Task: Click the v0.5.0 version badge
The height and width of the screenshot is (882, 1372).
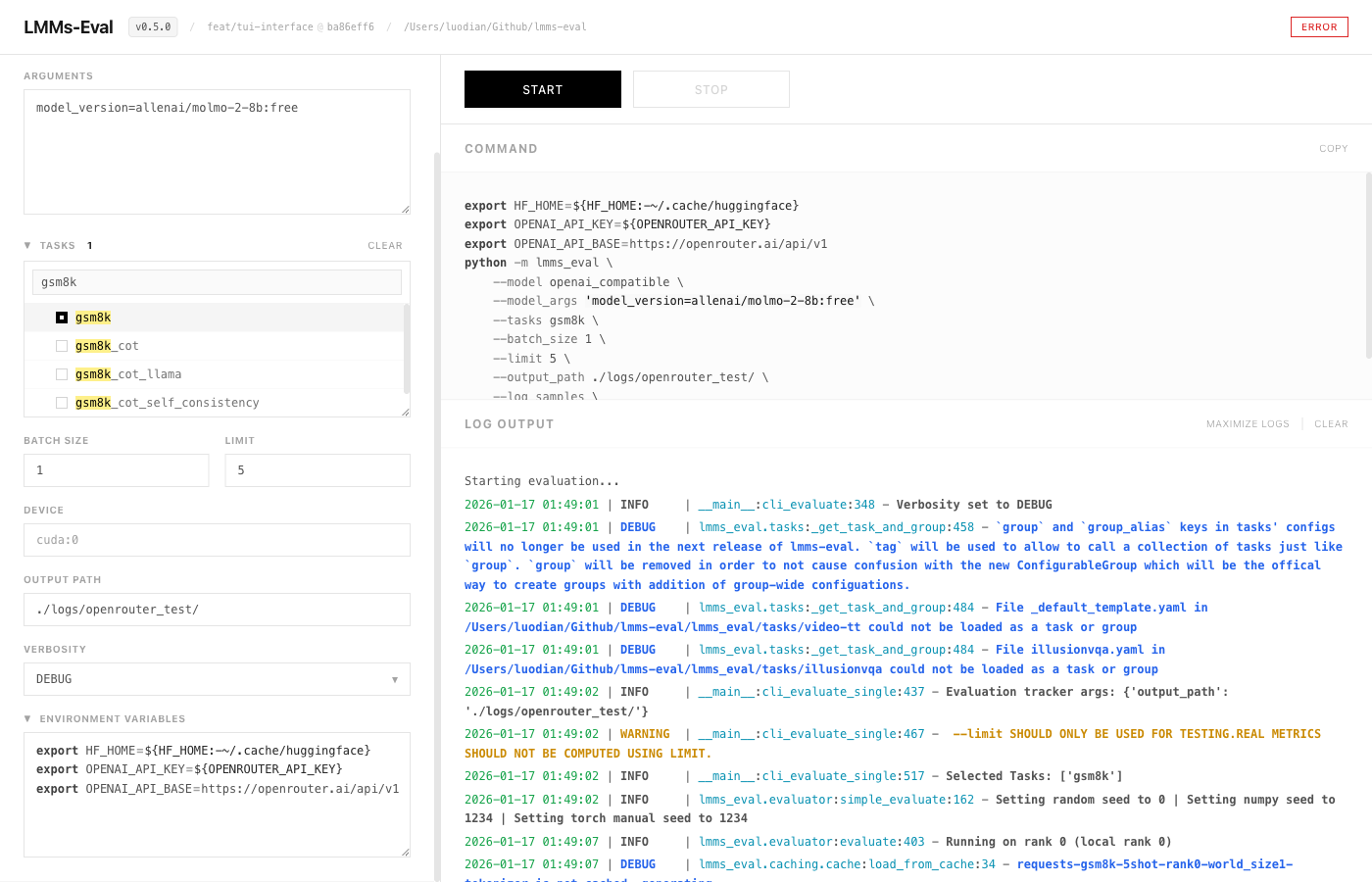Action: [x=153, y=27]
